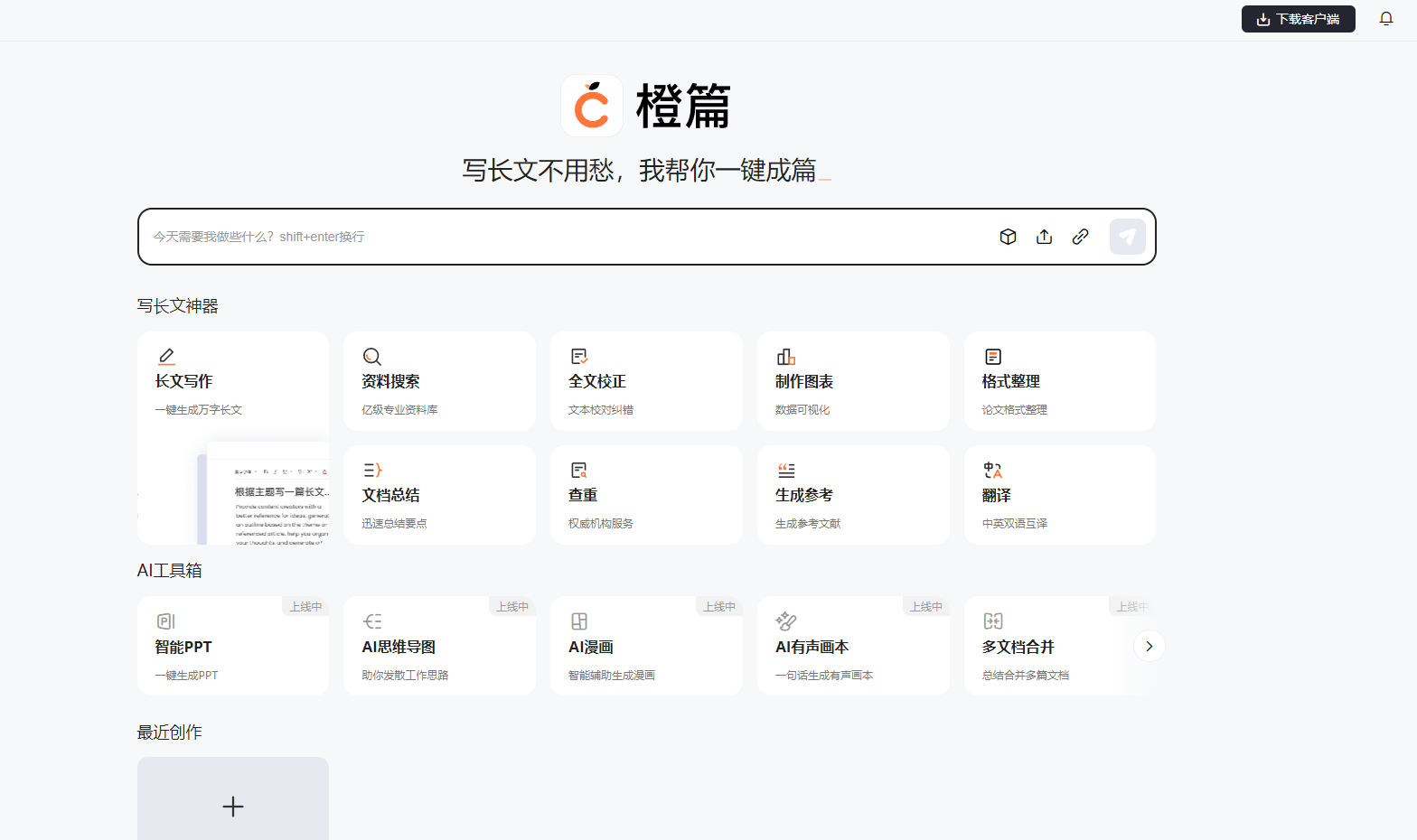
Task: Click the 论文格式整理 subtitle
Action: [x=1015, y=410]
